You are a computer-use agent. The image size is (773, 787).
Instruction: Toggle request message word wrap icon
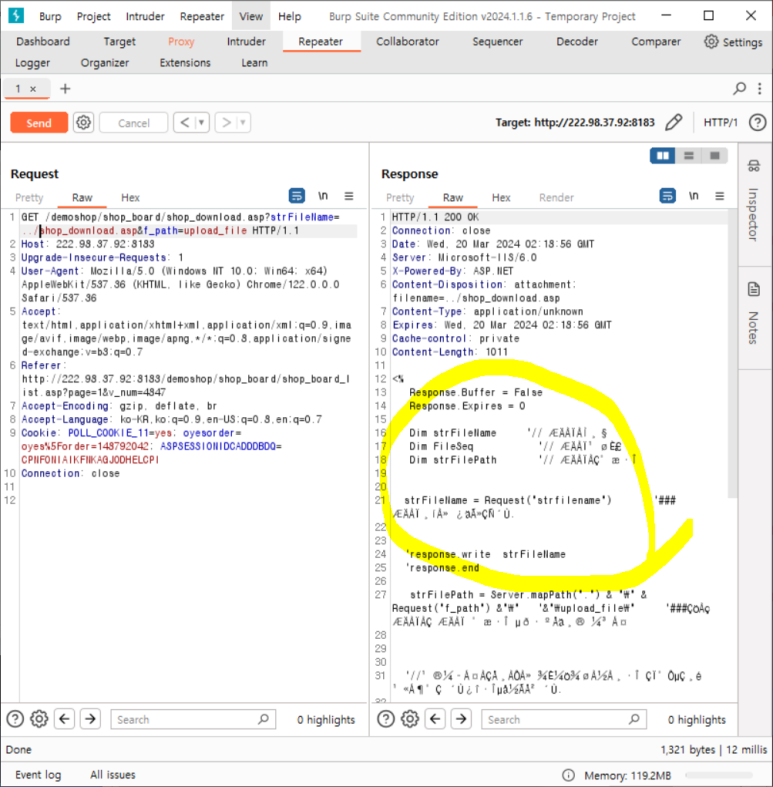coord(297,196)
